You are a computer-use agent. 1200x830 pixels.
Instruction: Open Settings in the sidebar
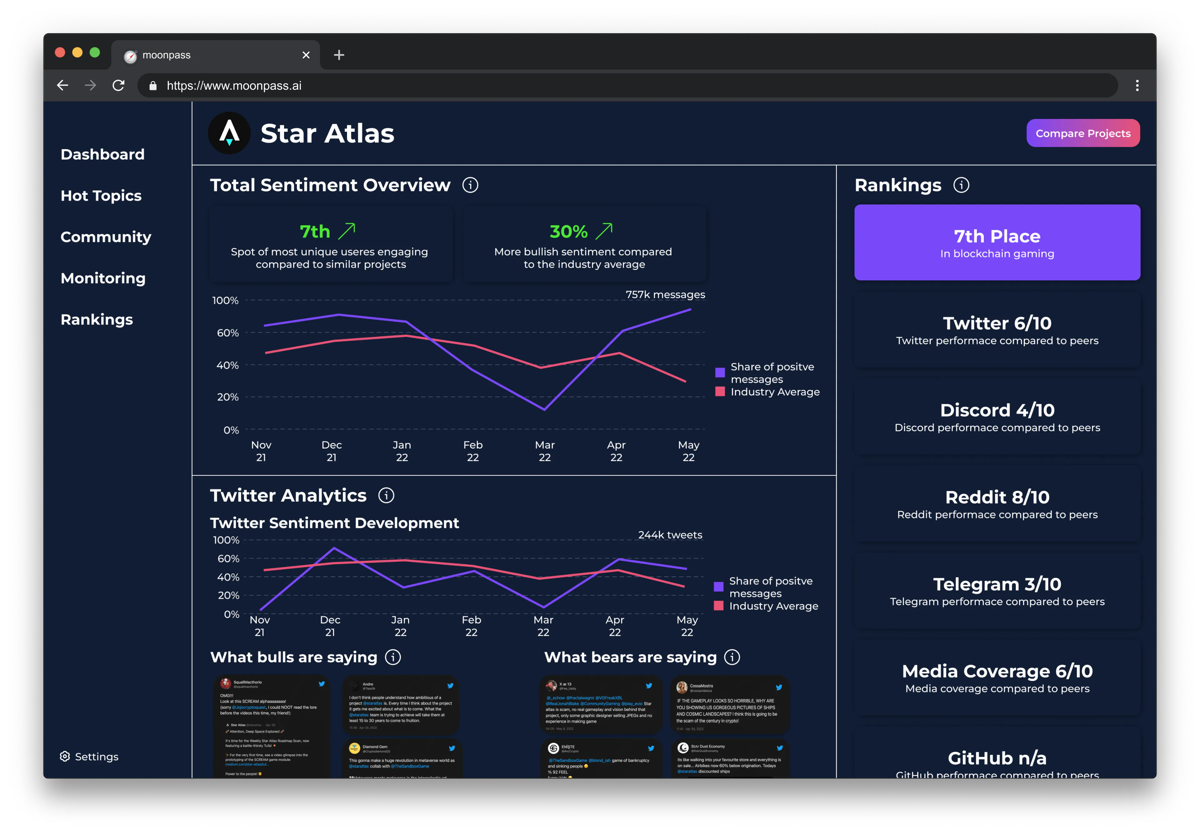[89, 757]
